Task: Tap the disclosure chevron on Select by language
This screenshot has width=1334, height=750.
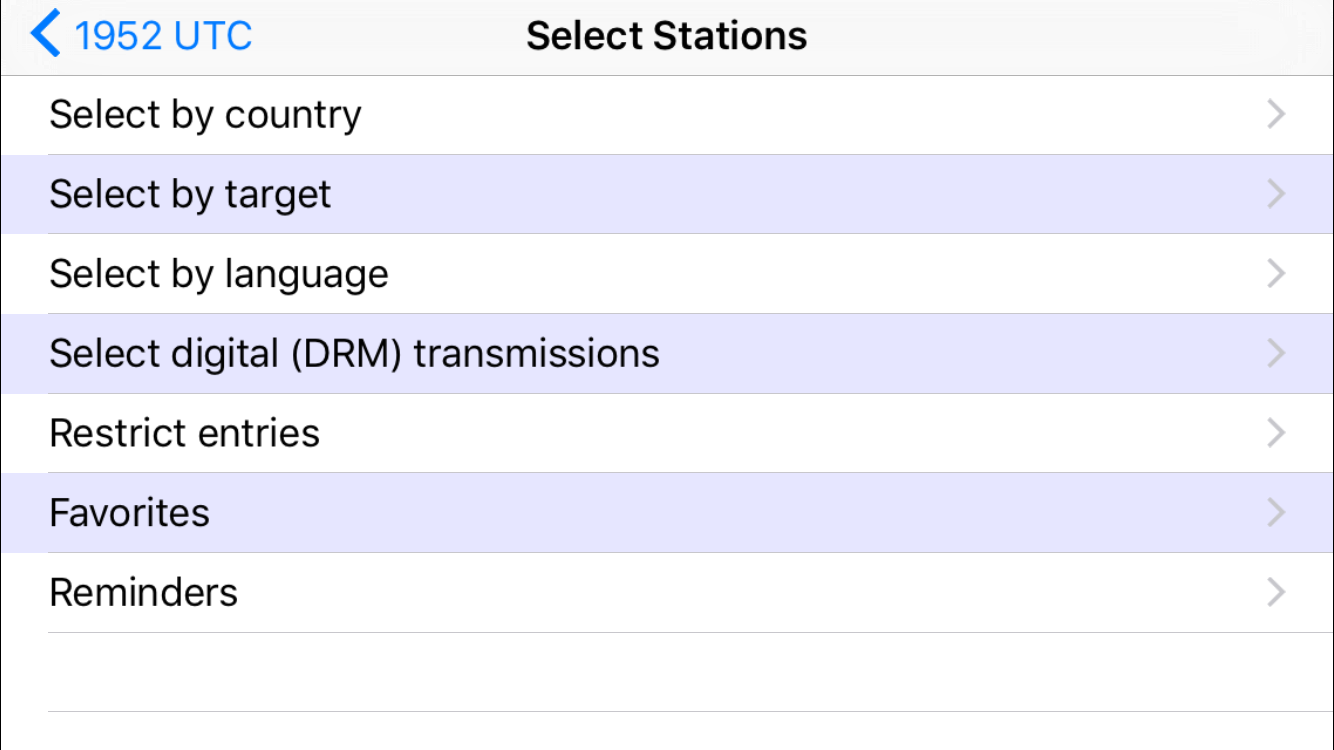Action: pyautogui.click(x=1276, y=273)
